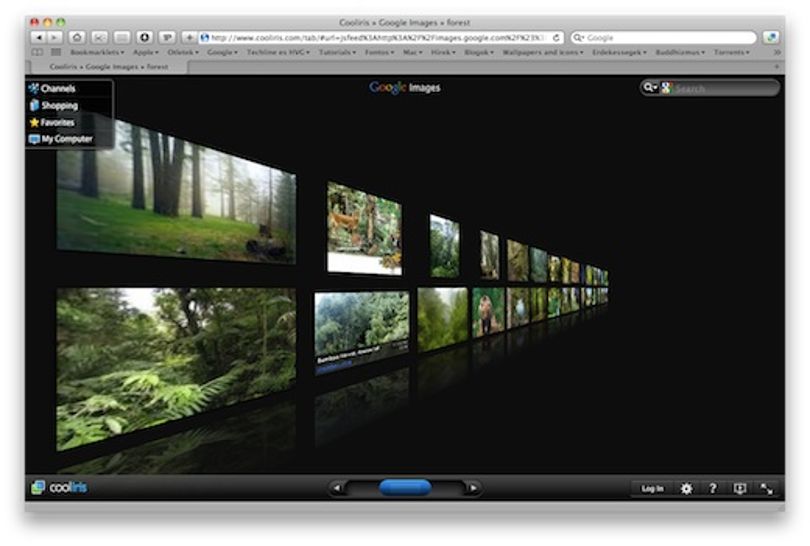Click the add bookmark plus button

pyautogui.click(x=189, y=37)
